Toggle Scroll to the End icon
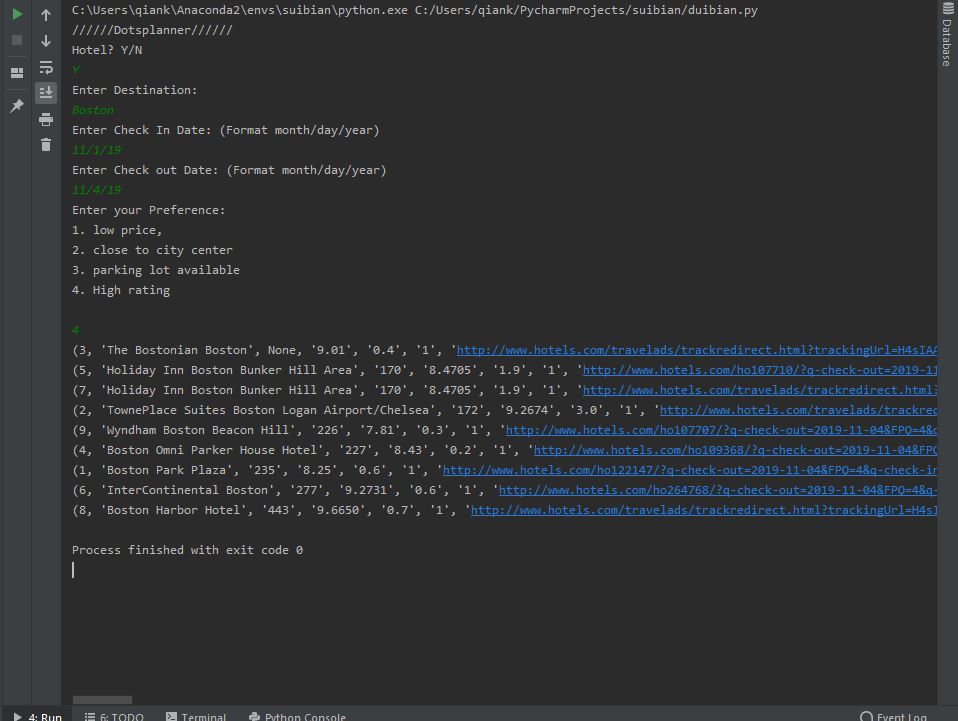The height and width of the screenshot is (721, 958). tap(46, 92)
